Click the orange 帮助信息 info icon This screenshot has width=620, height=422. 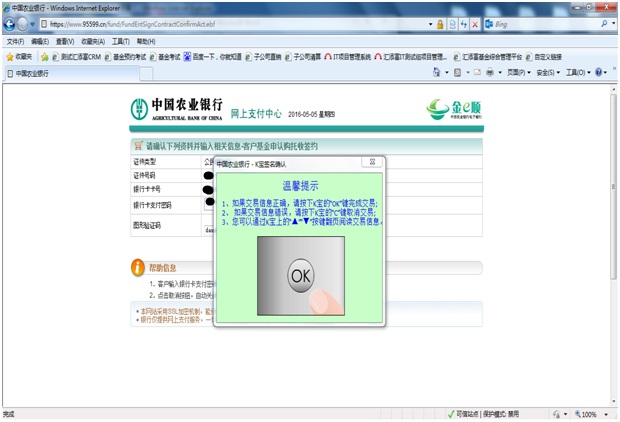[x=138, y=267]
